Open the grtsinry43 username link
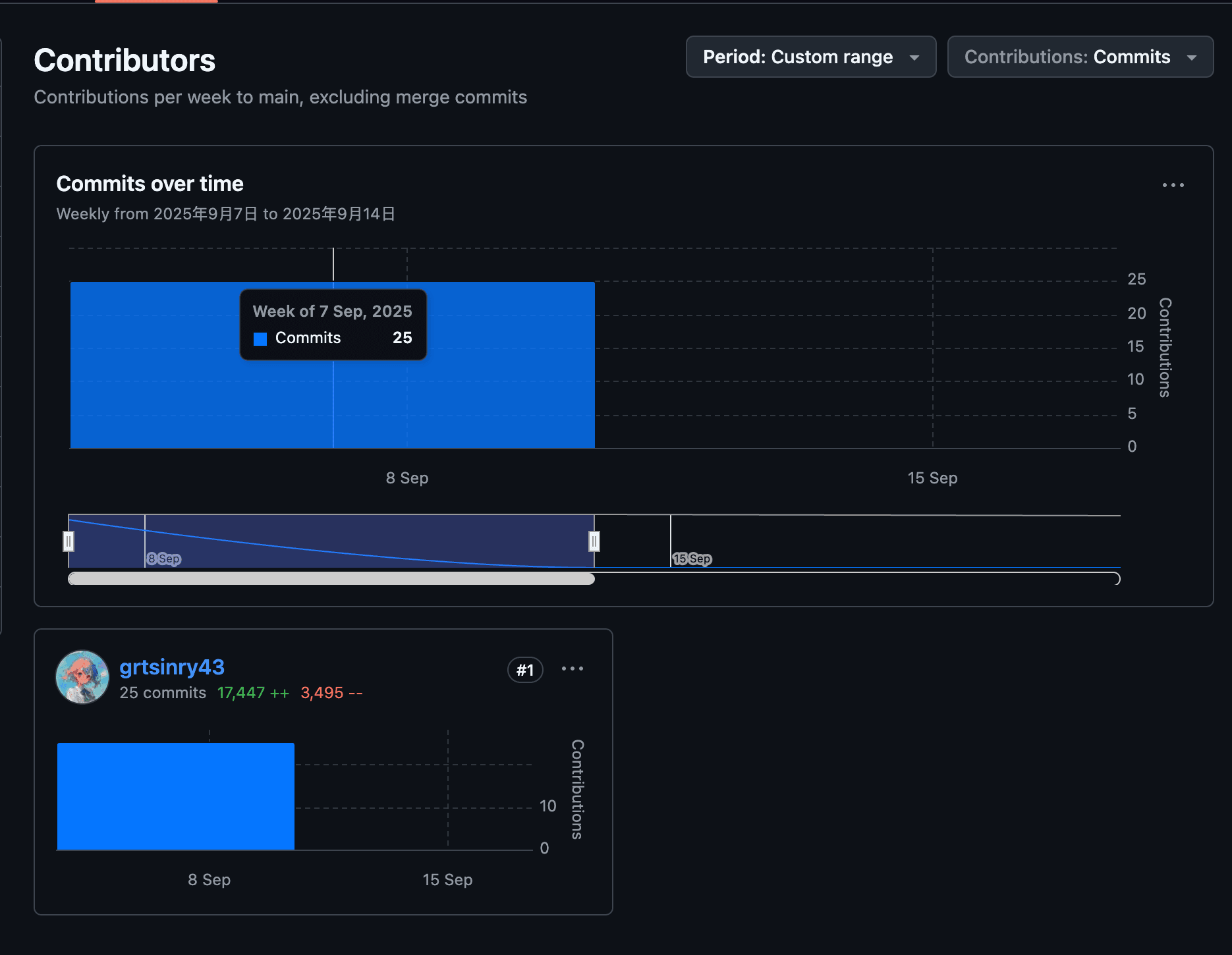This screenshot has width=1232, height=955. [172, 667]
